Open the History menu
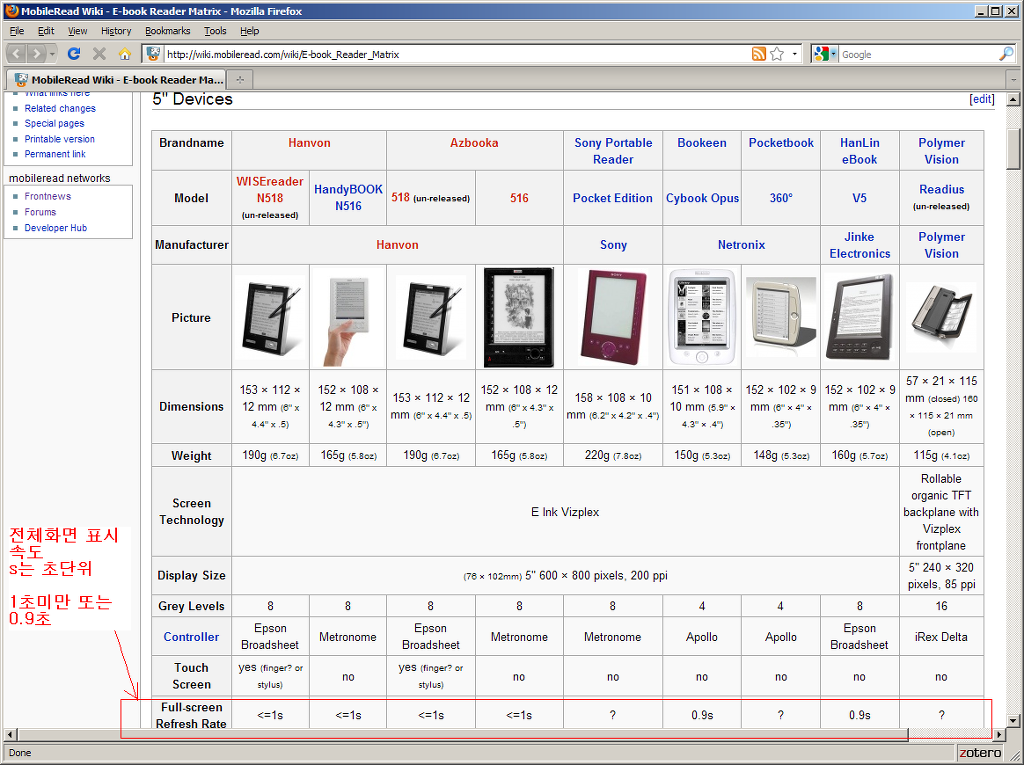Viewport: 1024px width, 765px height. coord(116,31)
